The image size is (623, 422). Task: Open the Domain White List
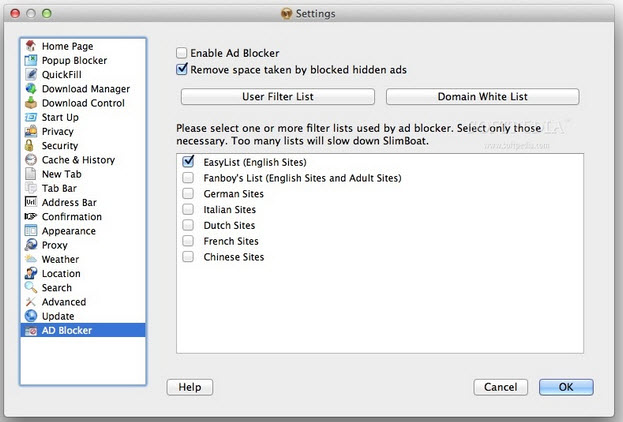click(482, 97)
